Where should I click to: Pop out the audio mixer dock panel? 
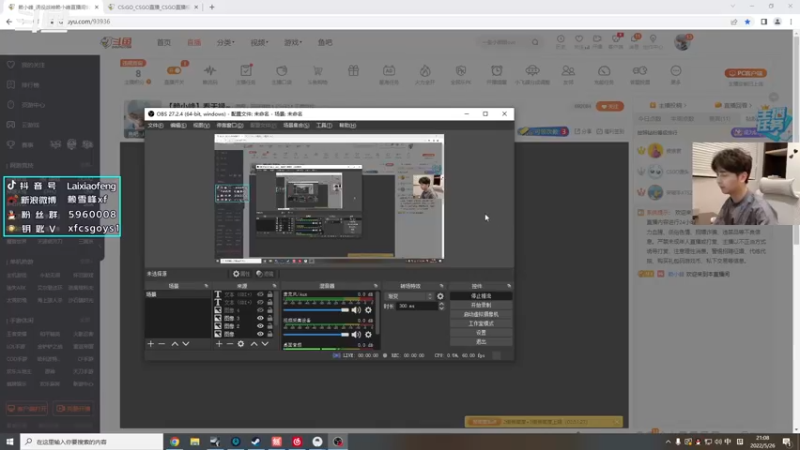(x=376, y=286)
